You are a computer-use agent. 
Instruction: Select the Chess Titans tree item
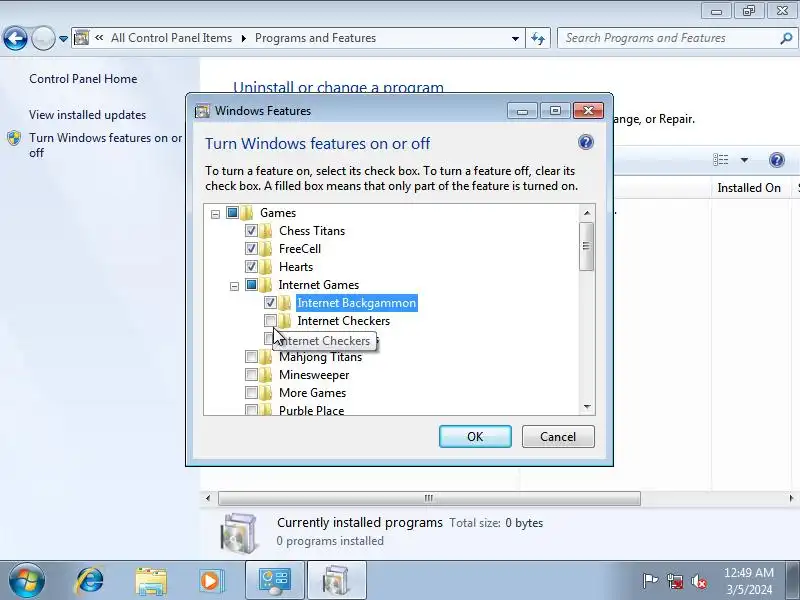312,231
